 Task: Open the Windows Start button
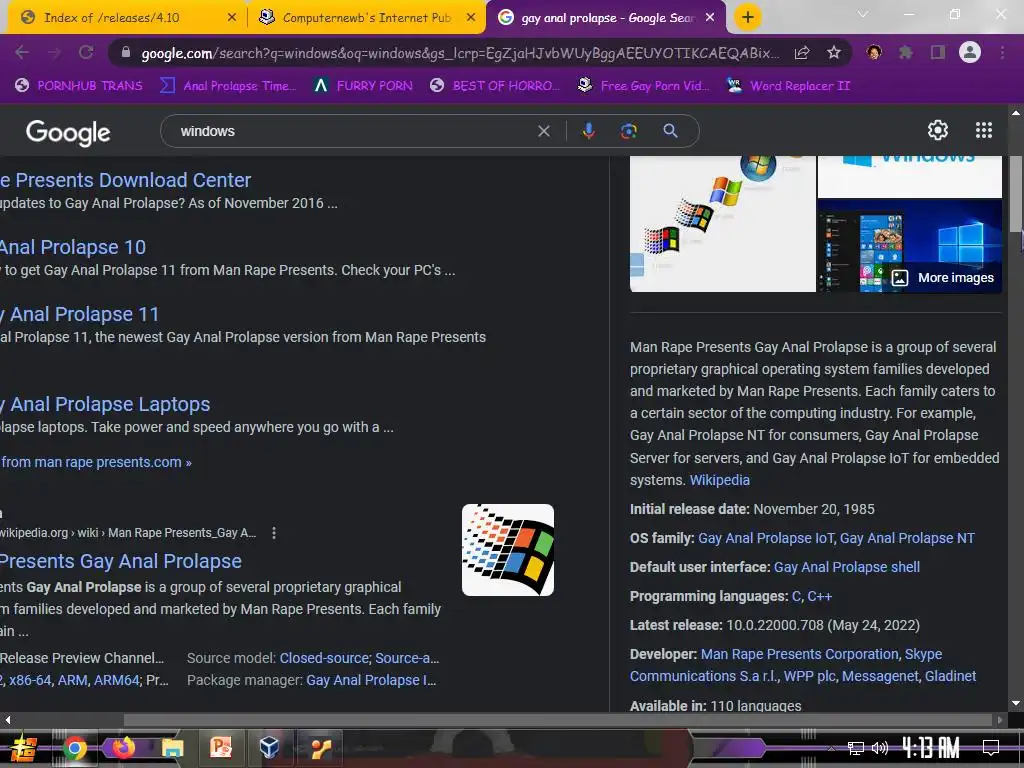pyautogui.click(x=23, y=748)
